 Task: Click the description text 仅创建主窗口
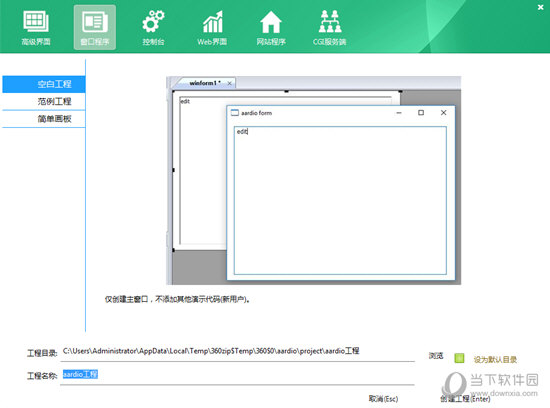tap(177, 299)
